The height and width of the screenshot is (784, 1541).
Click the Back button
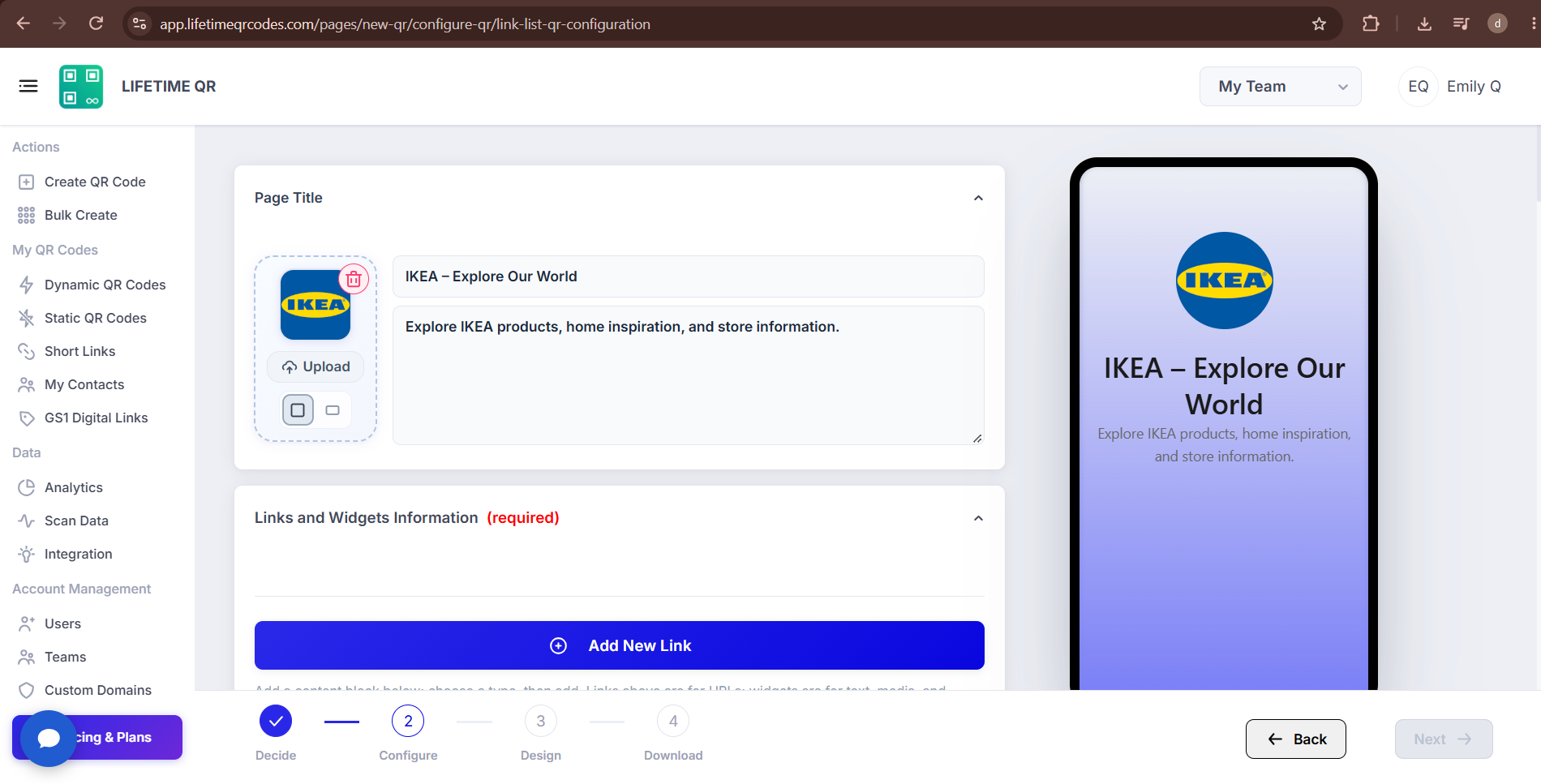coord(1296,739)
